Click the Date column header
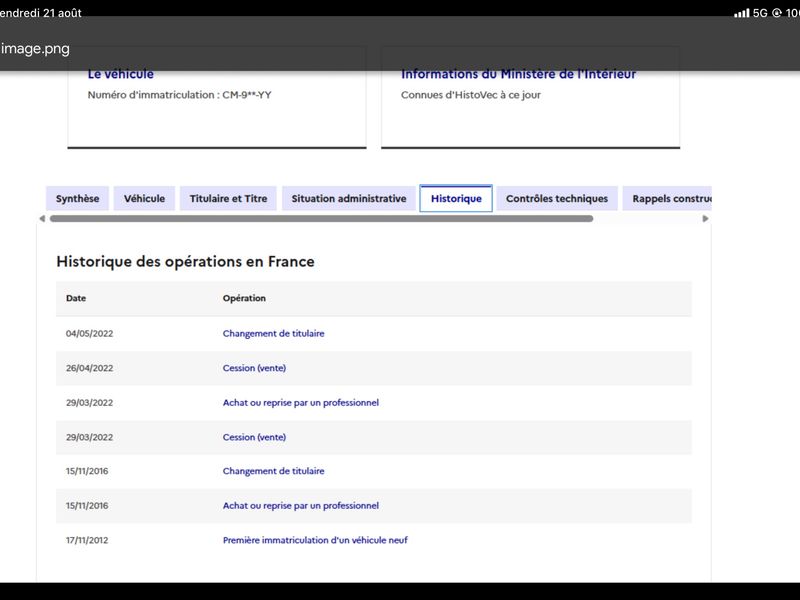Viewport: 800px width, 600px height. pyautogui.click(x=76, y=298)
